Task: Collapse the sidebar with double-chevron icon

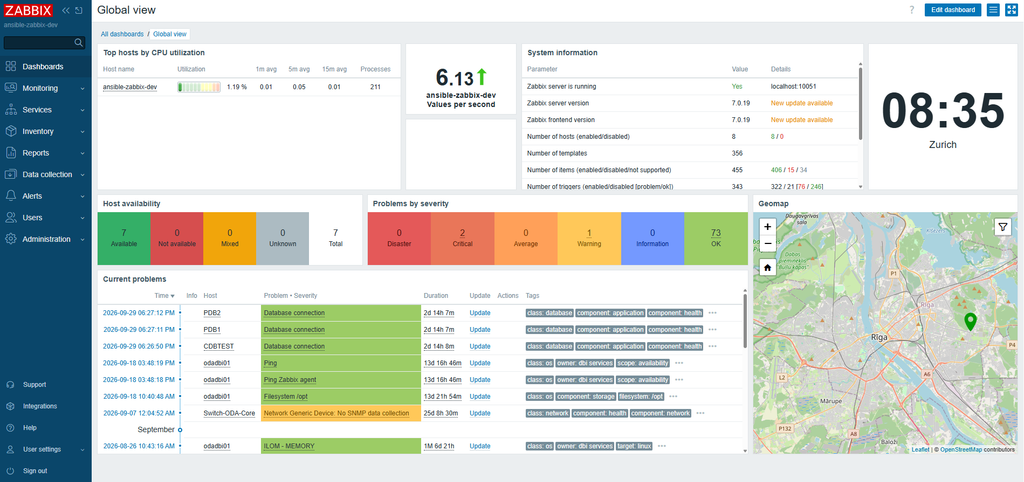Action: pyautogui.click(x=66, y=10)
